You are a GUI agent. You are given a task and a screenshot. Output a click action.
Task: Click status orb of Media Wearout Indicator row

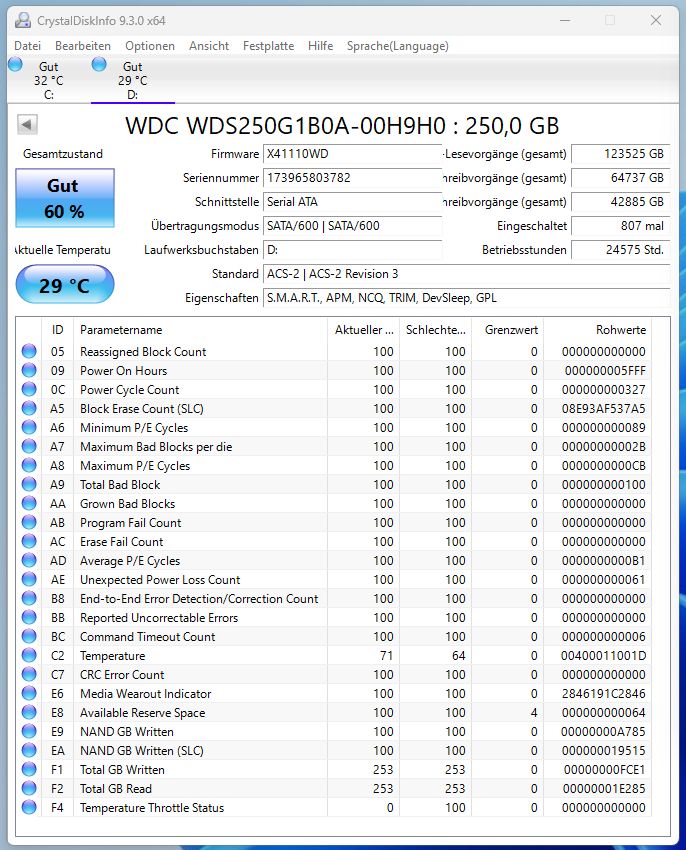point(29,693)
